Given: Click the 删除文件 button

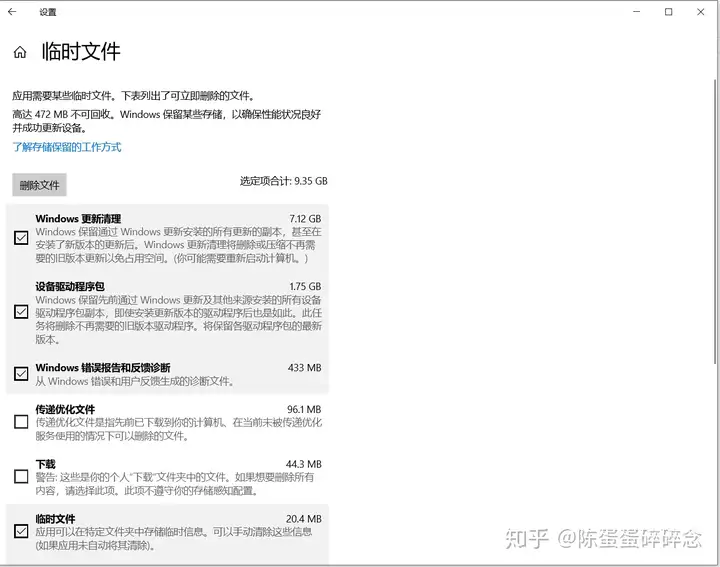Looking at the screenshot, I should pyautogui.click(x=39, y=185).
